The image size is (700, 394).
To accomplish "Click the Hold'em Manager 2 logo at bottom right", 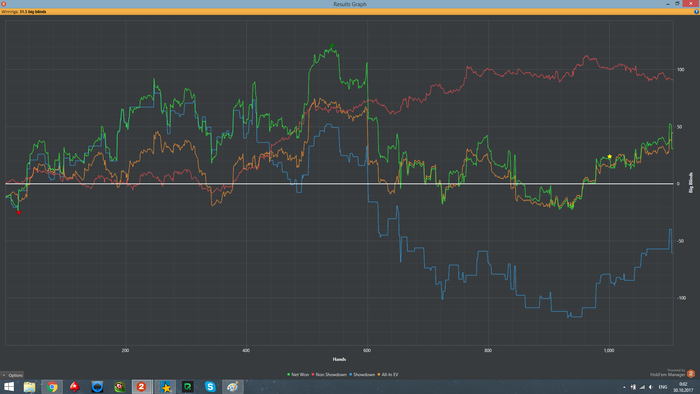I will [691, 373].
